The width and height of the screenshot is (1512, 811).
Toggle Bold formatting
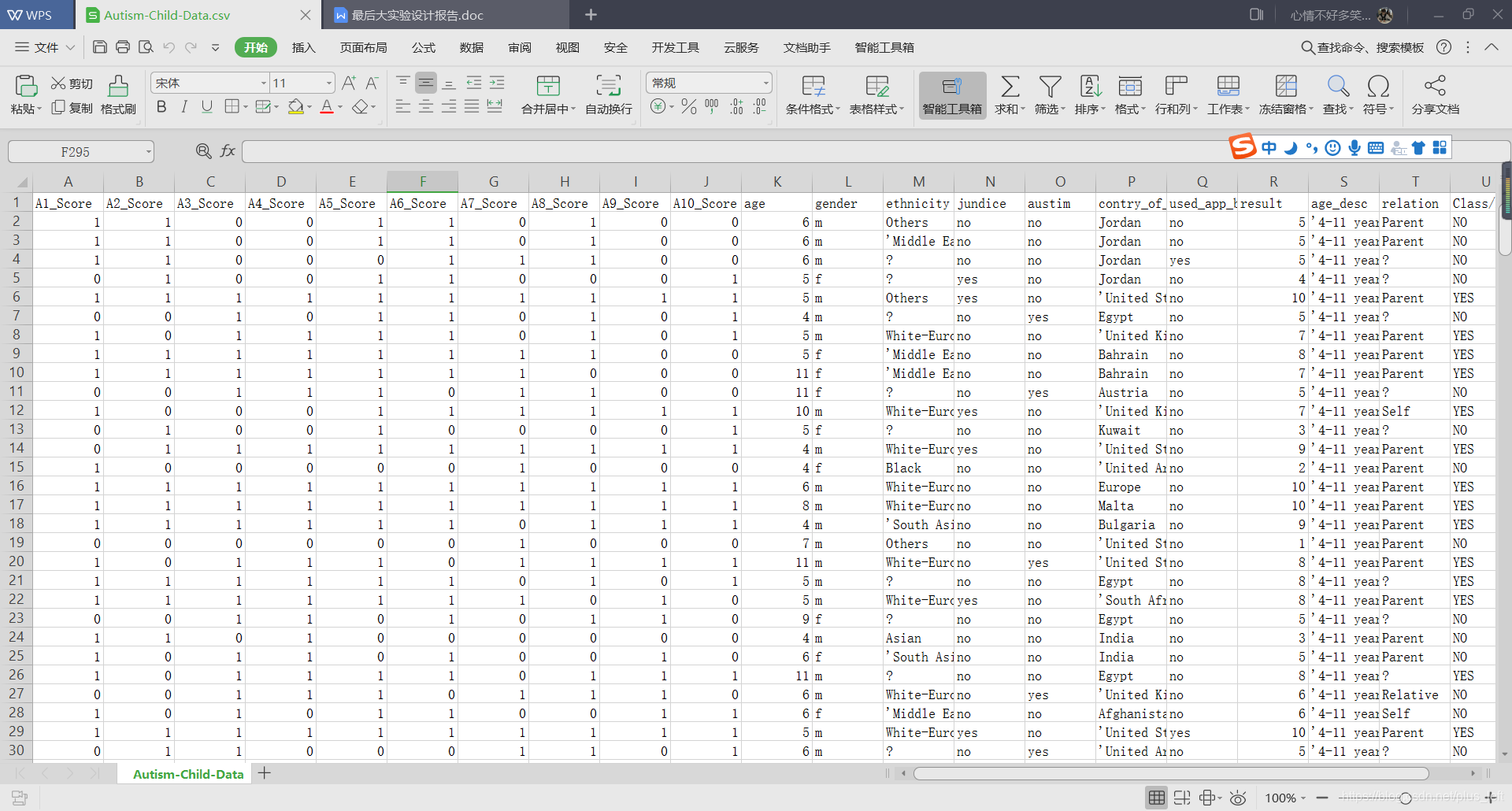[161, 106]
